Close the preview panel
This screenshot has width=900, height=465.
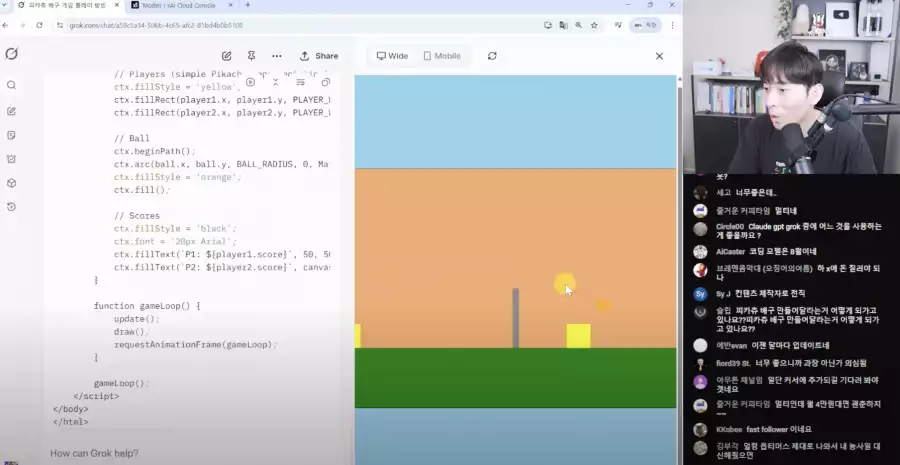coord(659,56)
